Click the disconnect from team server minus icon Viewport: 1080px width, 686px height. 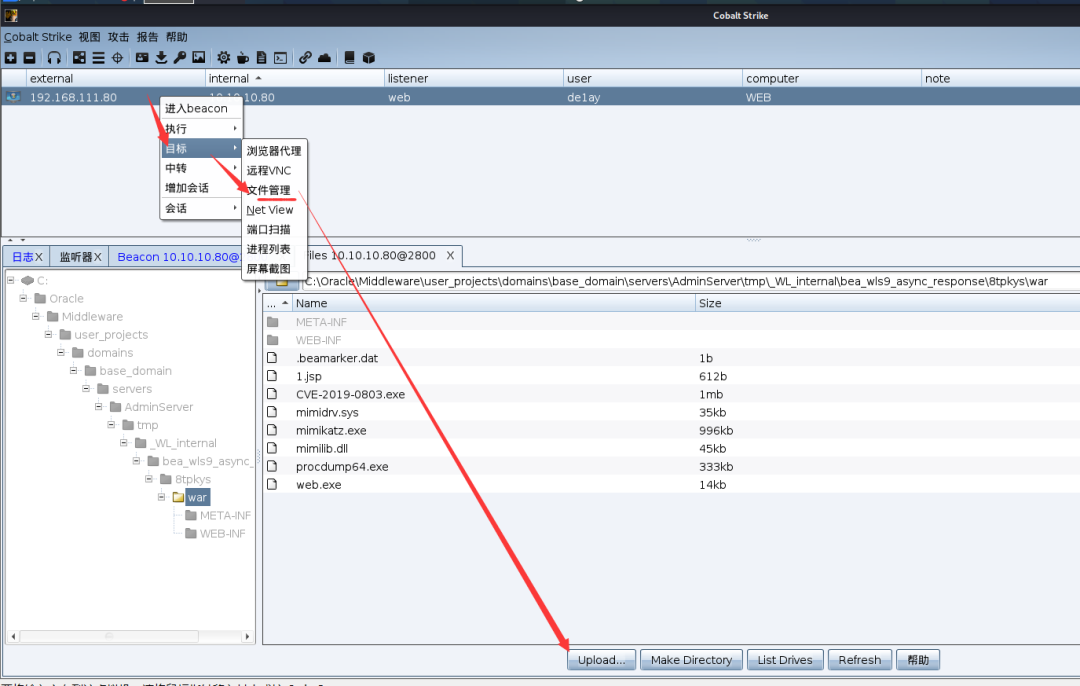tap(30, 58)
